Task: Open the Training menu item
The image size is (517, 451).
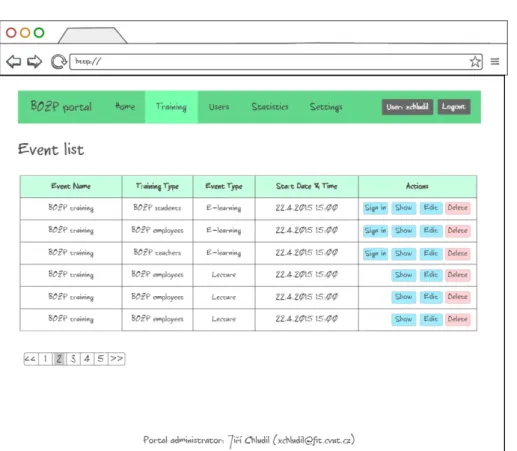Action: [x=171, y=107]
